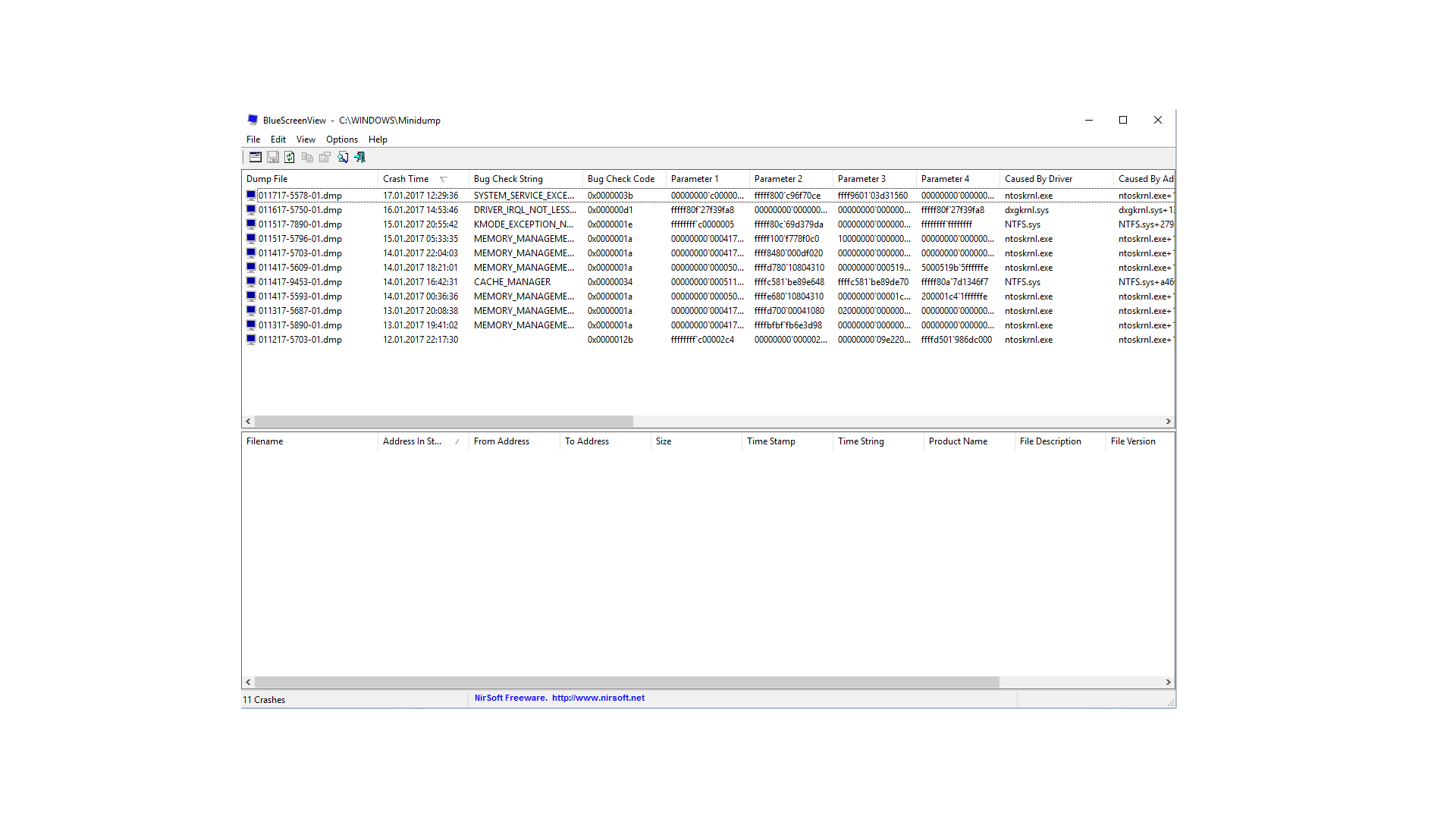Click the Copy Selected Items icon
The image size is (1456, 819).
[307, 157]
